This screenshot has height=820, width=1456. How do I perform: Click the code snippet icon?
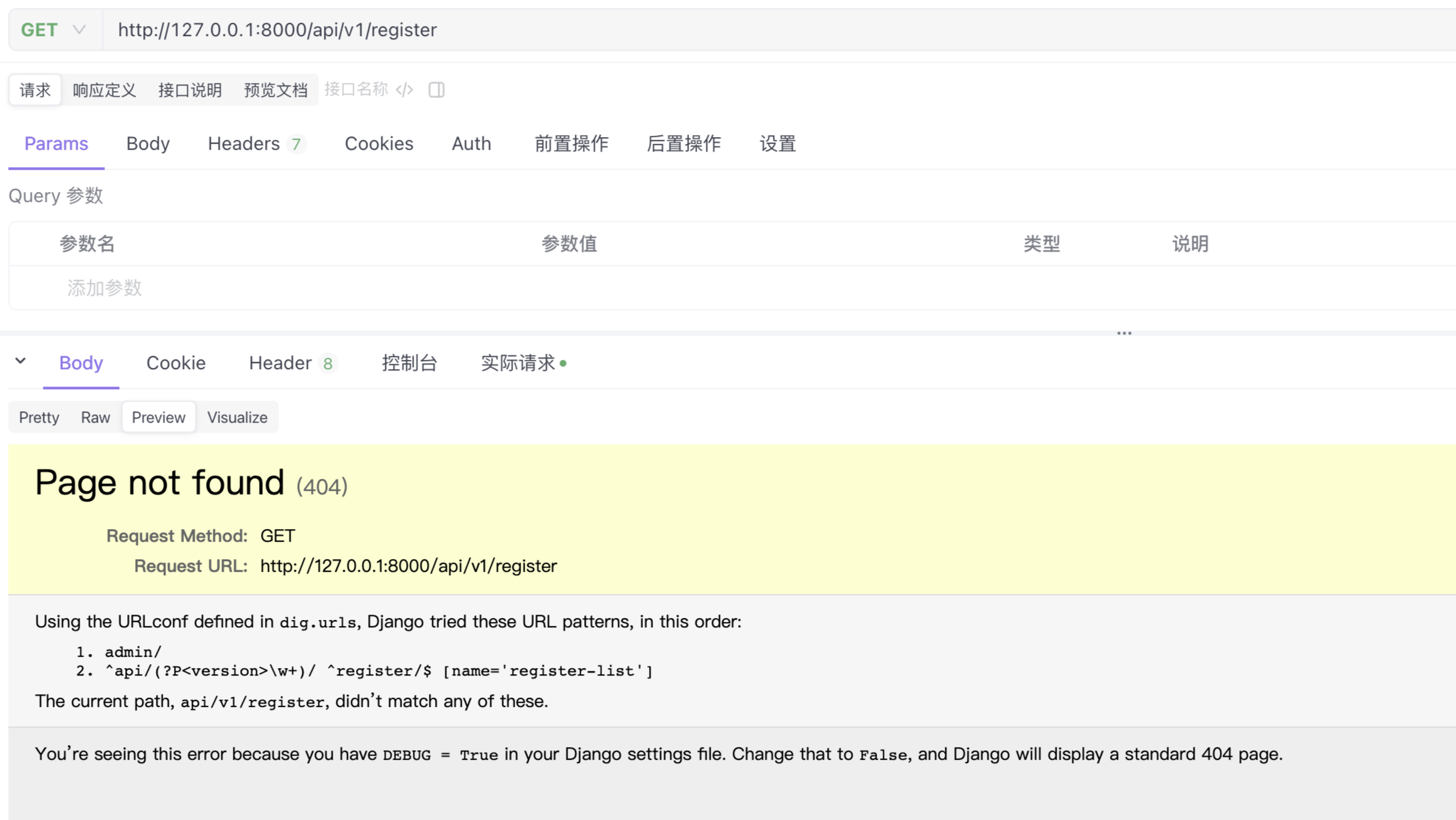click(405, 90)
